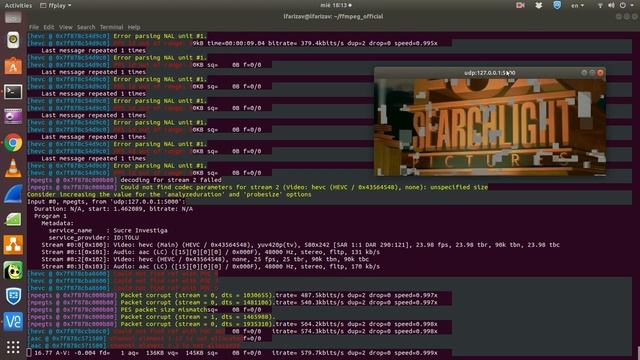Image resolution: width=640 pixels, height=360 pixels.
Task: Open the power system menu icon
Action: pyautogui.click(x=623, y=6)
